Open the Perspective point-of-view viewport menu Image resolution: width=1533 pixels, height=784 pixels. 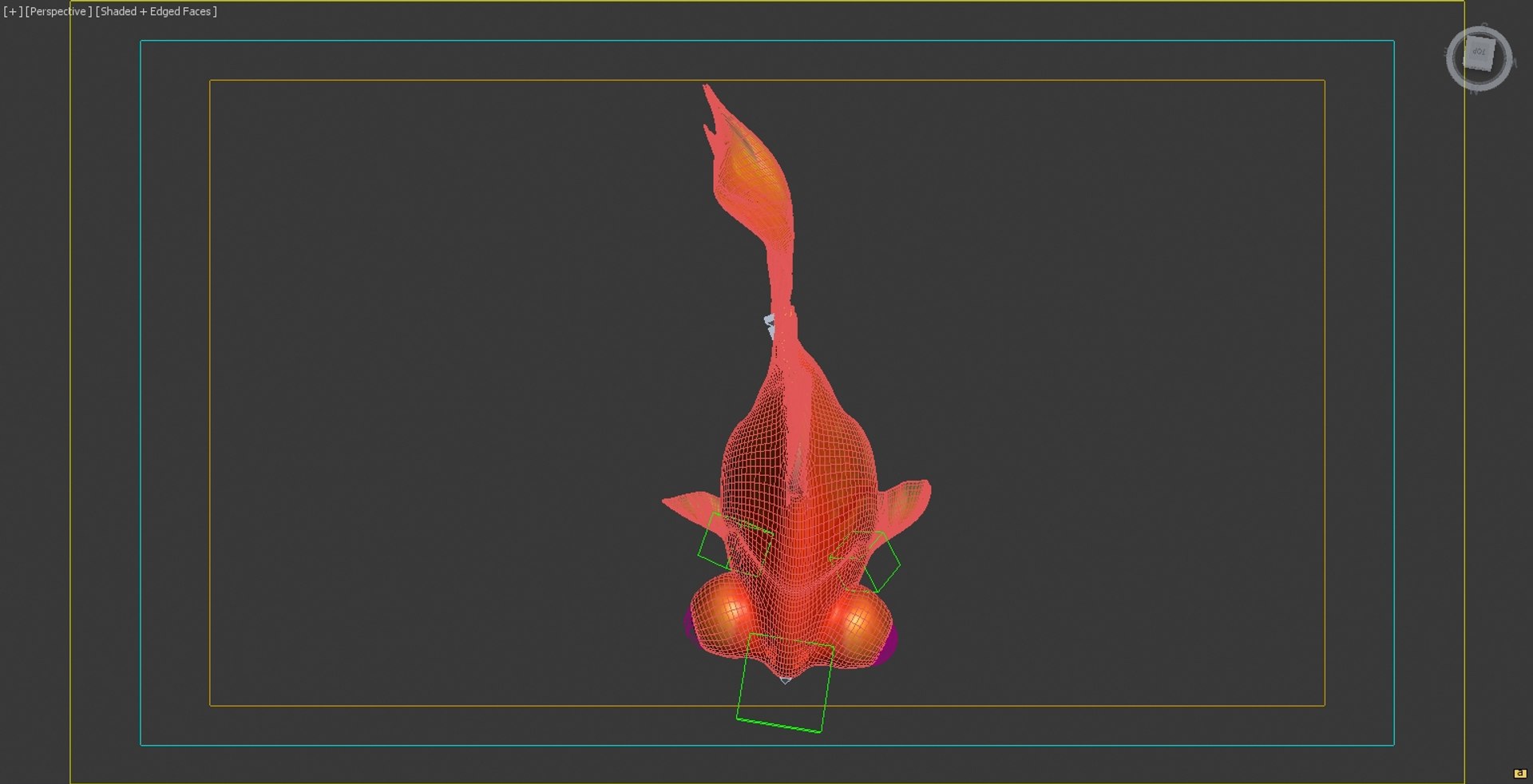(58, 11)
